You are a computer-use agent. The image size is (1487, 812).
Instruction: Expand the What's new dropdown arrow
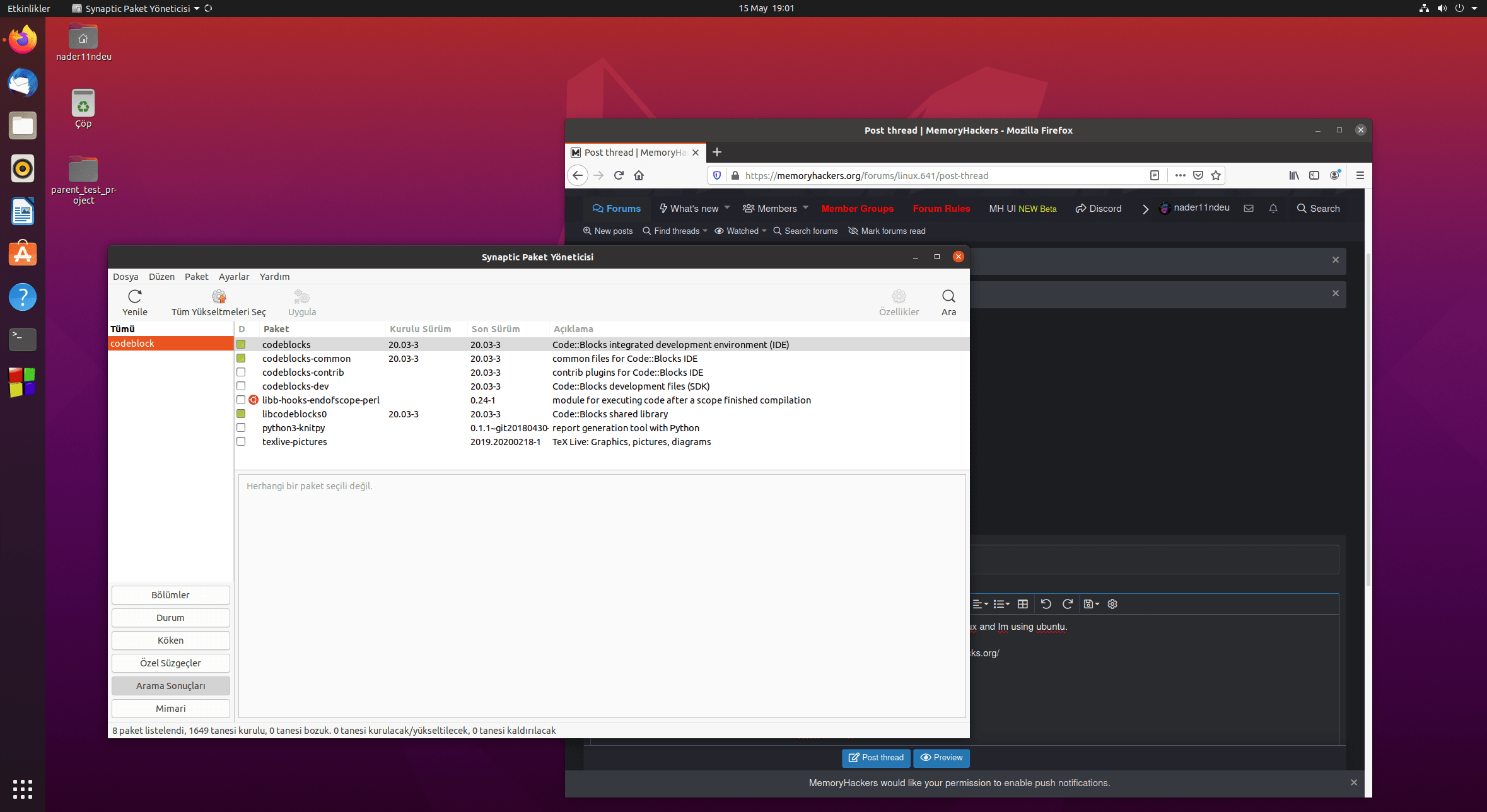pyautogui.click(x=727, y=207)
